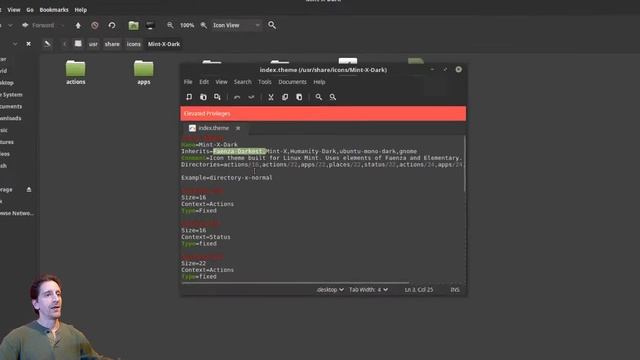Open the text editor's View menu
Image resolution: width=640 pixels, height=360 pixels.
(x=221, y=82)
